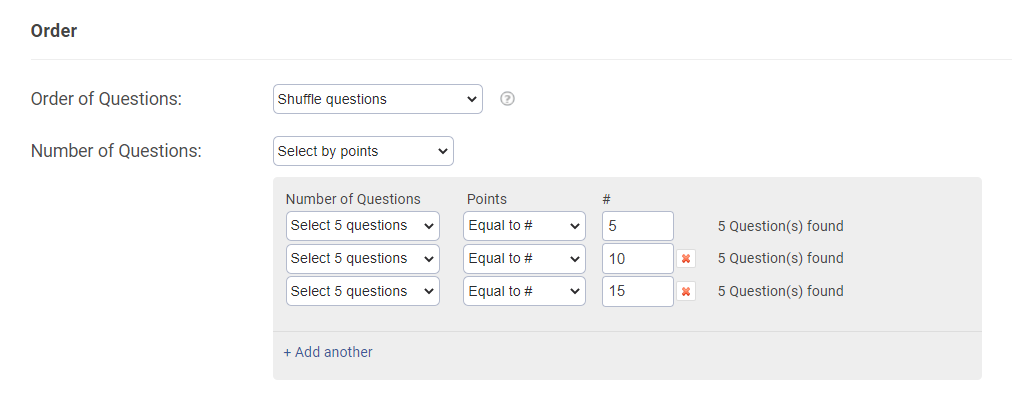Delete the row with 15 points
This screenshot has width=1012, height=400.
coord(686,292)
